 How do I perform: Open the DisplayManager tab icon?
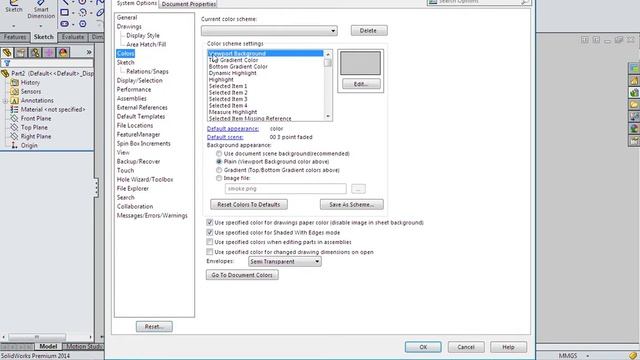tap(63, 53)
